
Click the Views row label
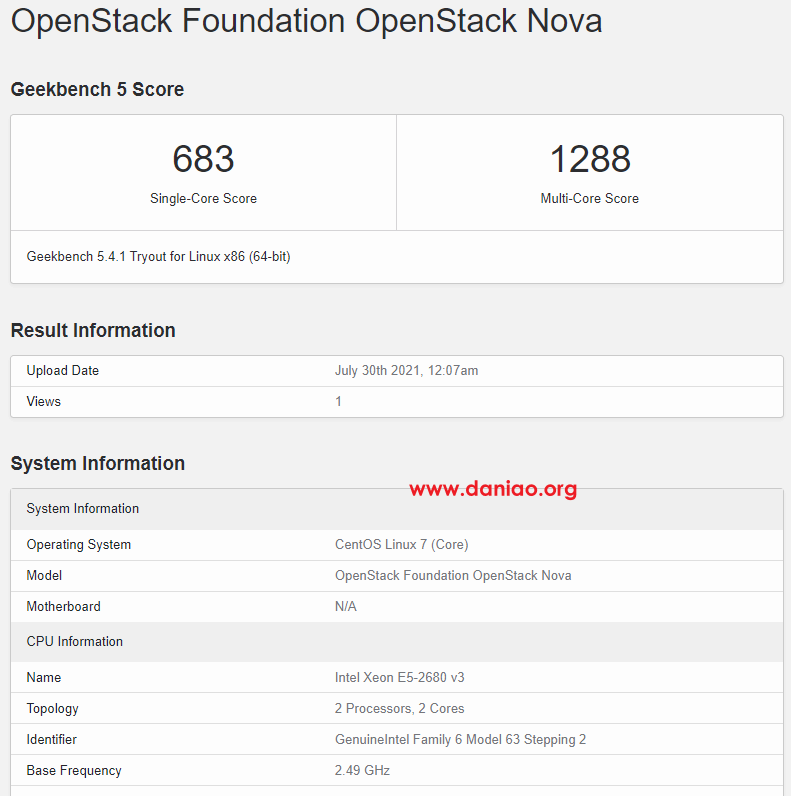point(44,402)
